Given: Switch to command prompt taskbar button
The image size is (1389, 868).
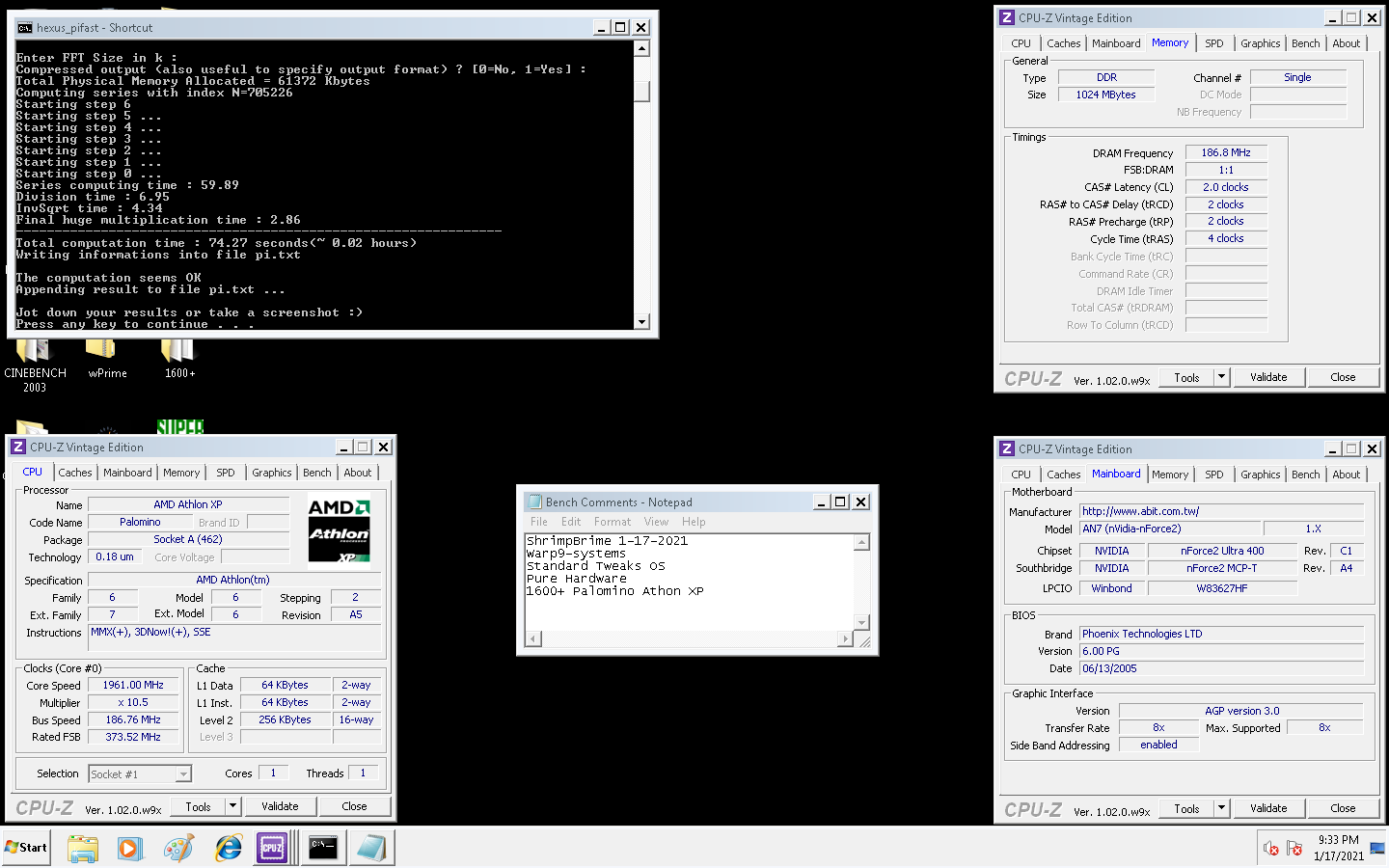Looking at the screenshot, I should tap(322, 848).
